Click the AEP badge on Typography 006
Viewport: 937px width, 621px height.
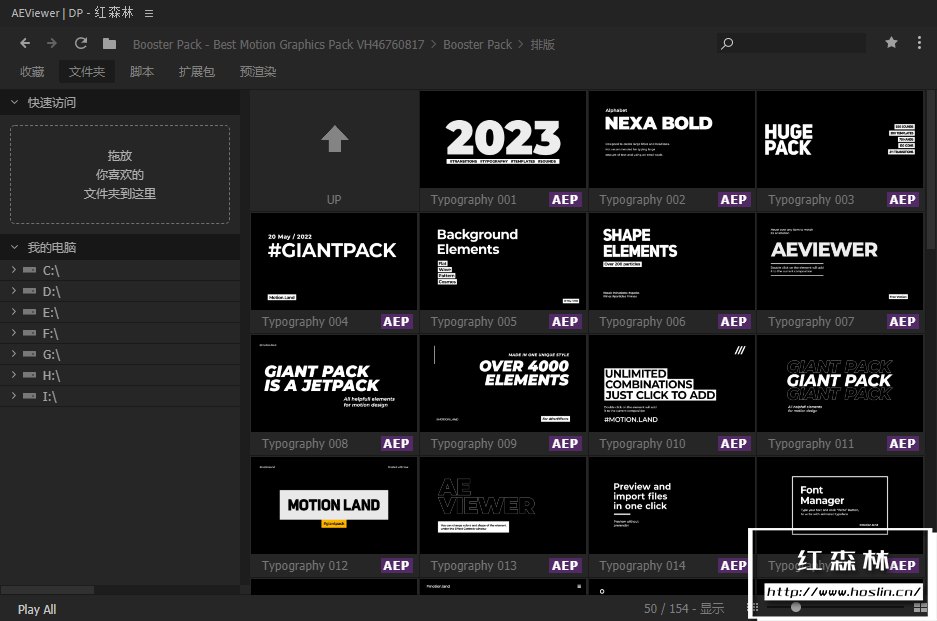click(733, 322)
